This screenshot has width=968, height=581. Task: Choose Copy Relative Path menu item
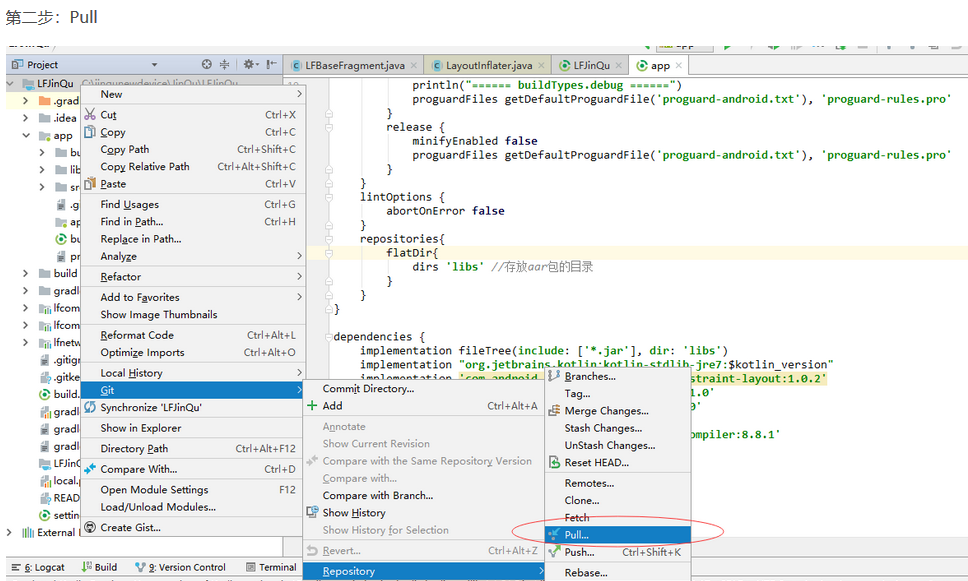193,166
